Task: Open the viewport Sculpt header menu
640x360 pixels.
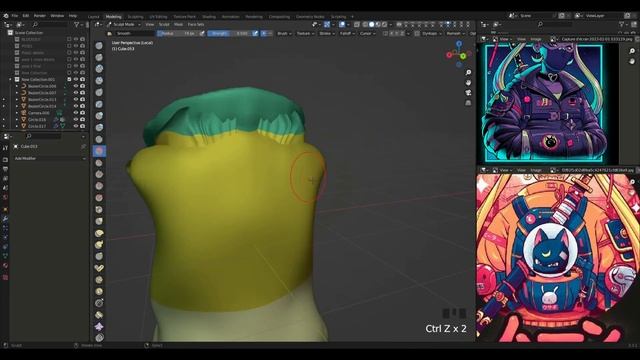Action: pyautogui.click(x=164, y=24)
